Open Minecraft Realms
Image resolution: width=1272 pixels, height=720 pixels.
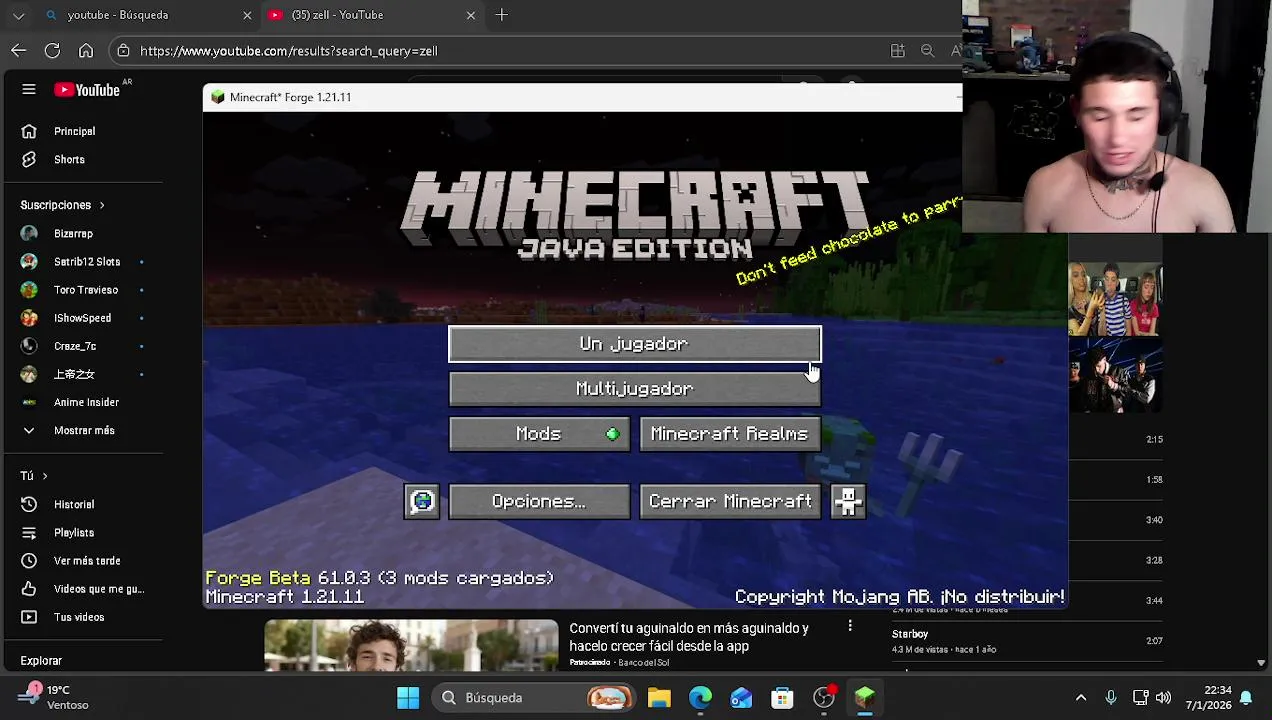click(x=730, y=434)
